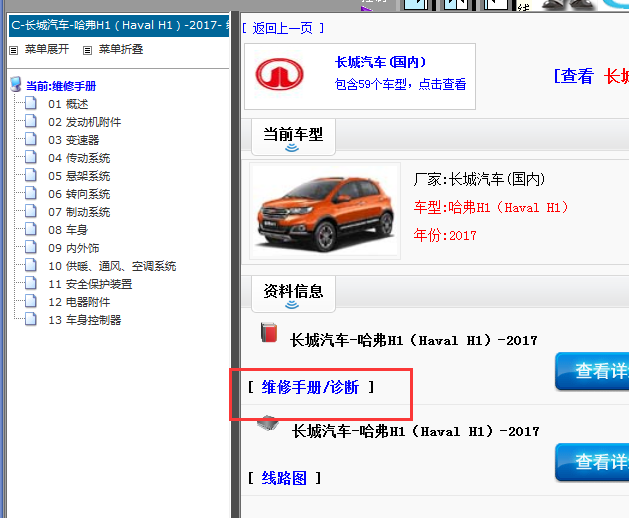This screenshot has width=629, height=518.
Task: Open 12 电器附件 chapter
Action: click(x=79, y=302)
